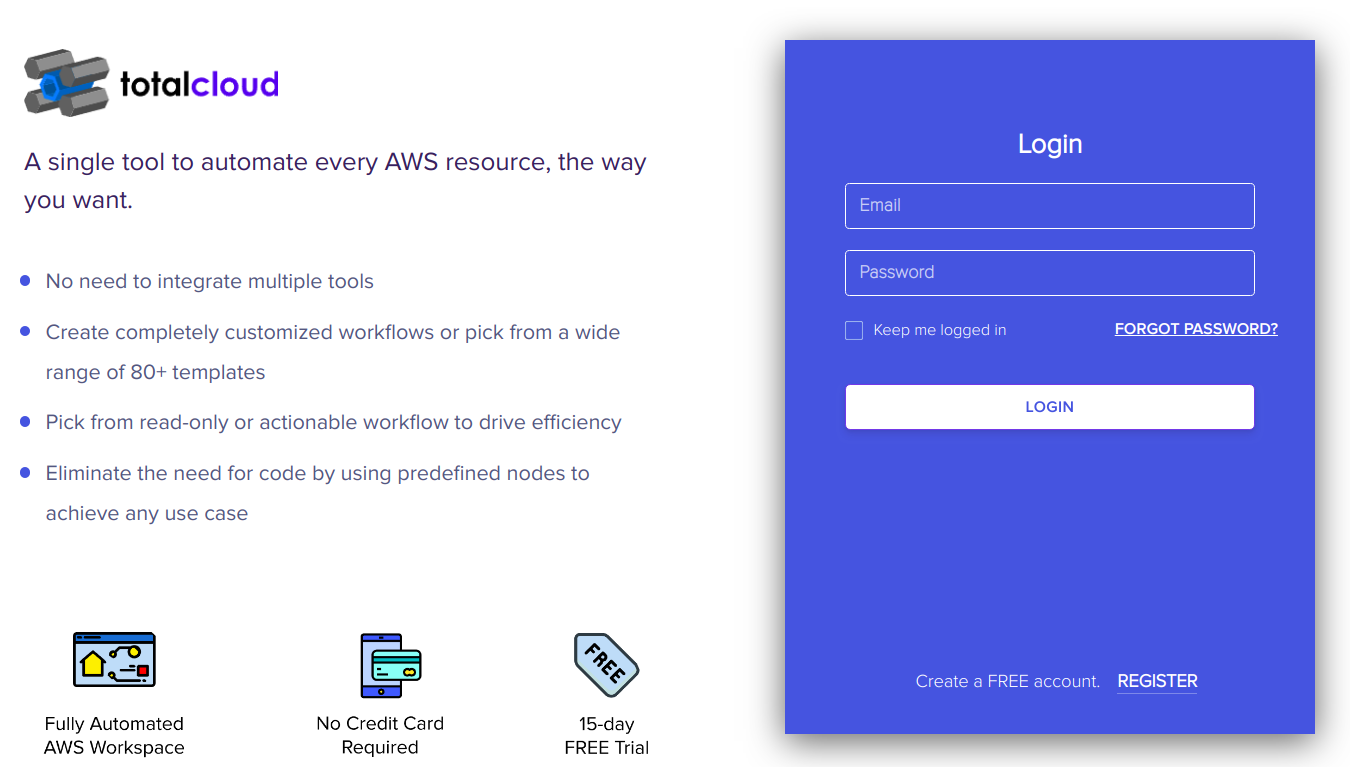The height and width of the screenshot is (767, 1350).
Task: Follow the REGISTER link
Action: pos(1157,681)
